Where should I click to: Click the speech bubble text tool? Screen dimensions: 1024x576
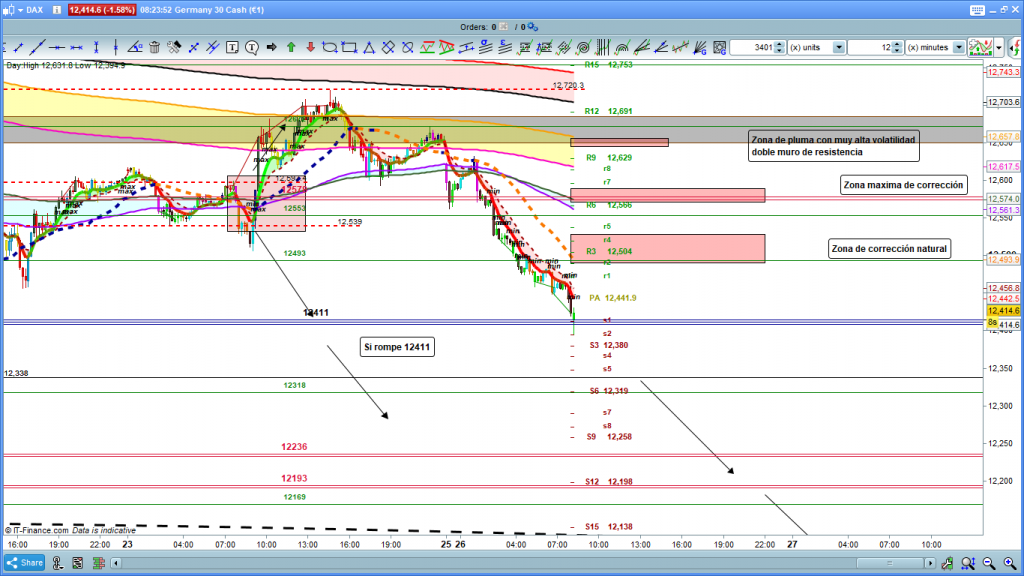(x=251, y=47)
